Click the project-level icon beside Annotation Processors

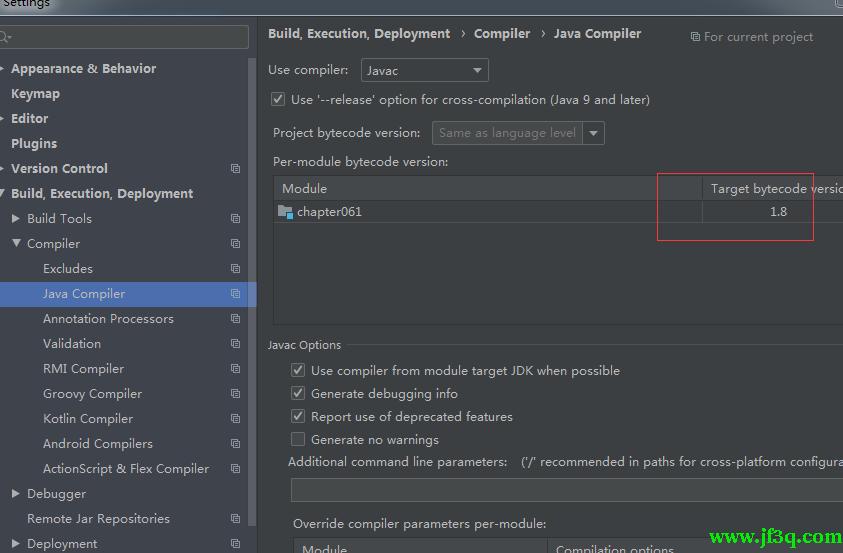tap(235, 319)
